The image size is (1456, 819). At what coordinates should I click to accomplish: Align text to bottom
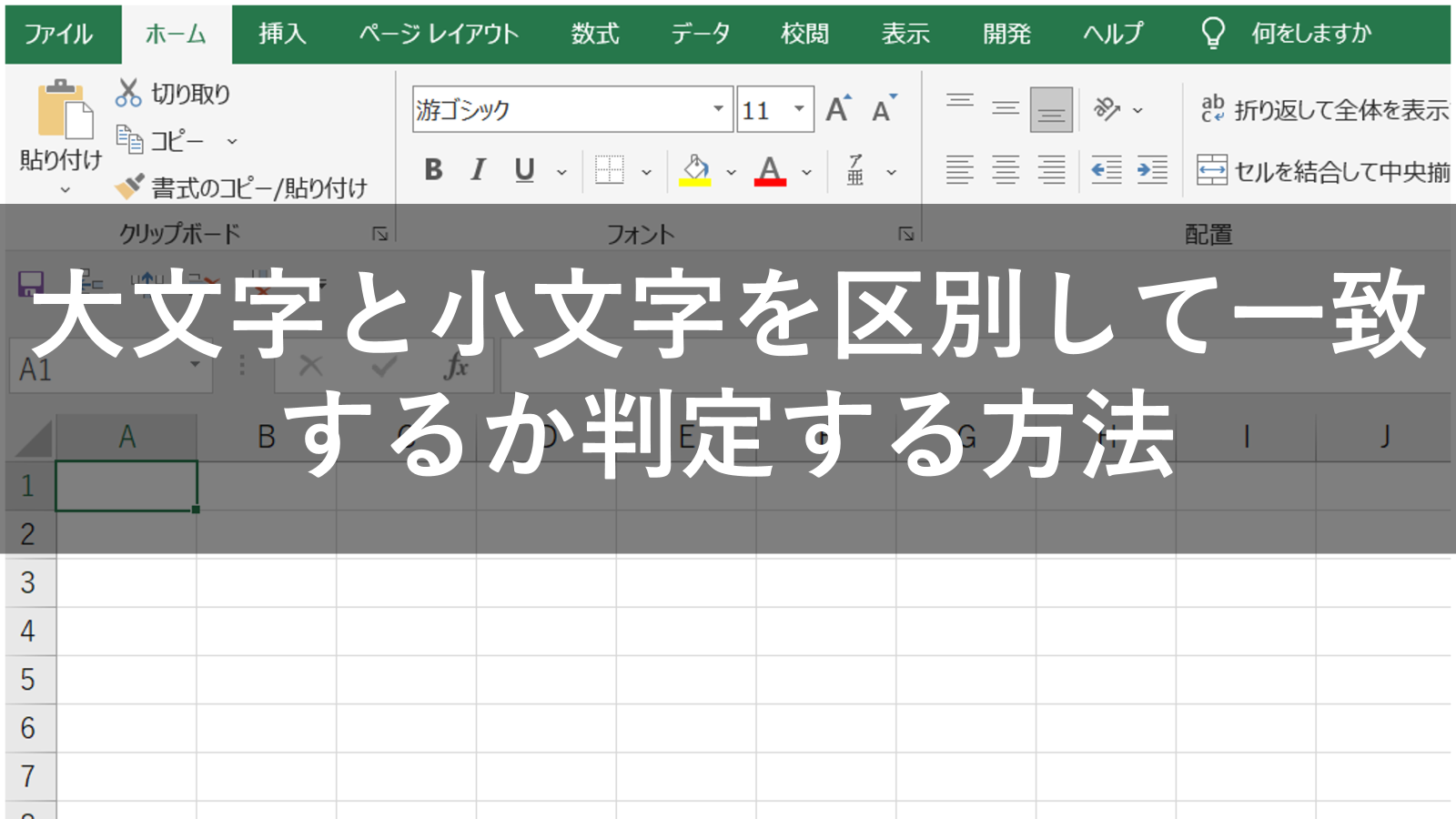(1051, 110)
